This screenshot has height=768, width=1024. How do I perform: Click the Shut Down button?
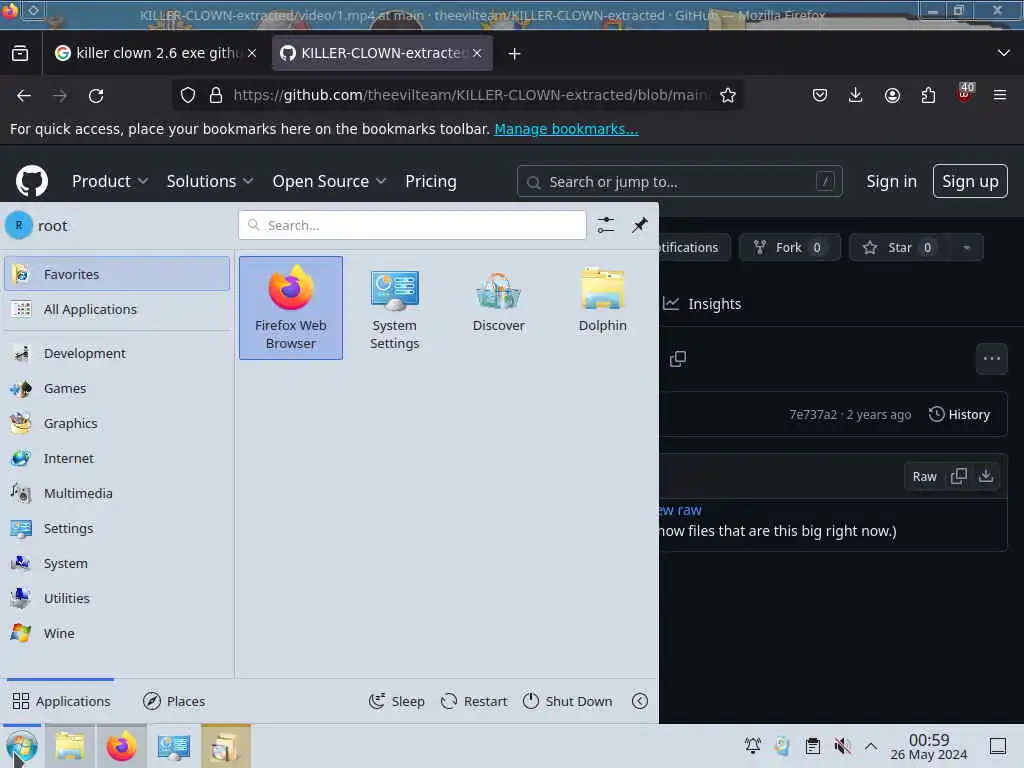pos(568,701)
